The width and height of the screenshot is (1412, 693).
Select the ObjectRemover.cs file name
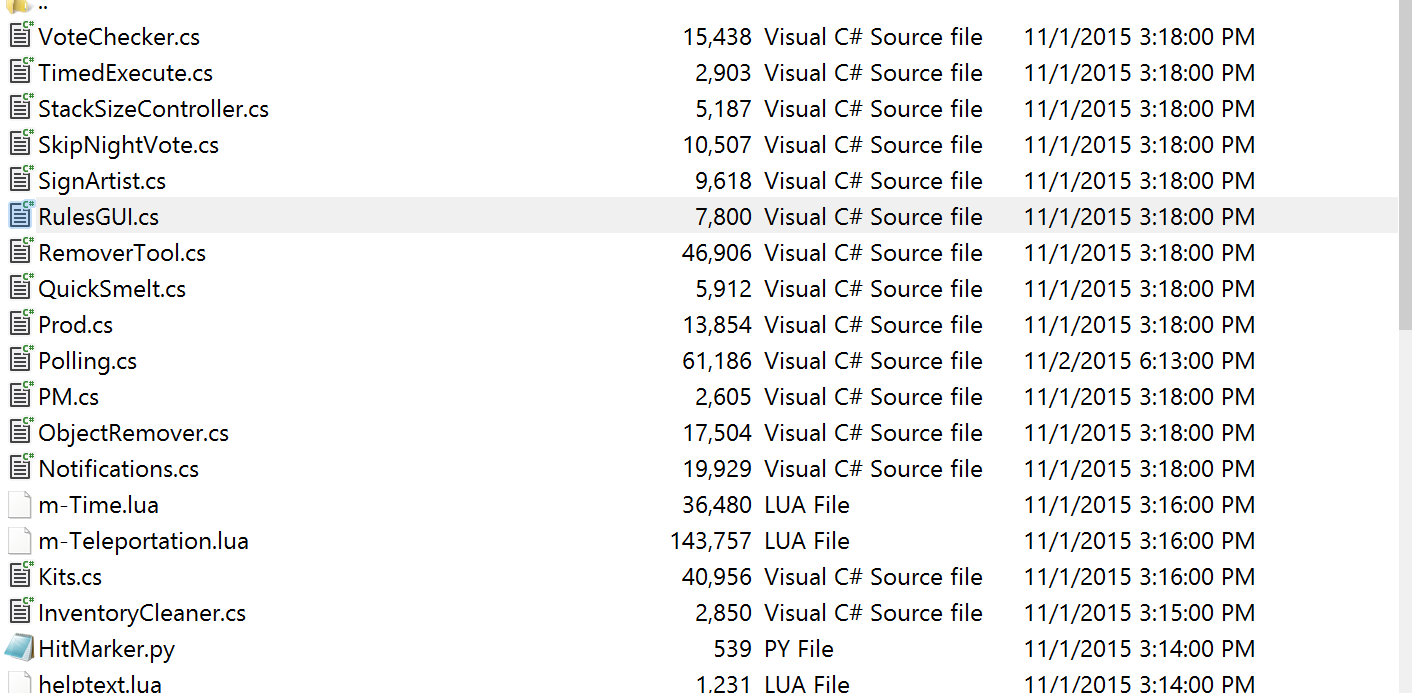pos(133,433)
